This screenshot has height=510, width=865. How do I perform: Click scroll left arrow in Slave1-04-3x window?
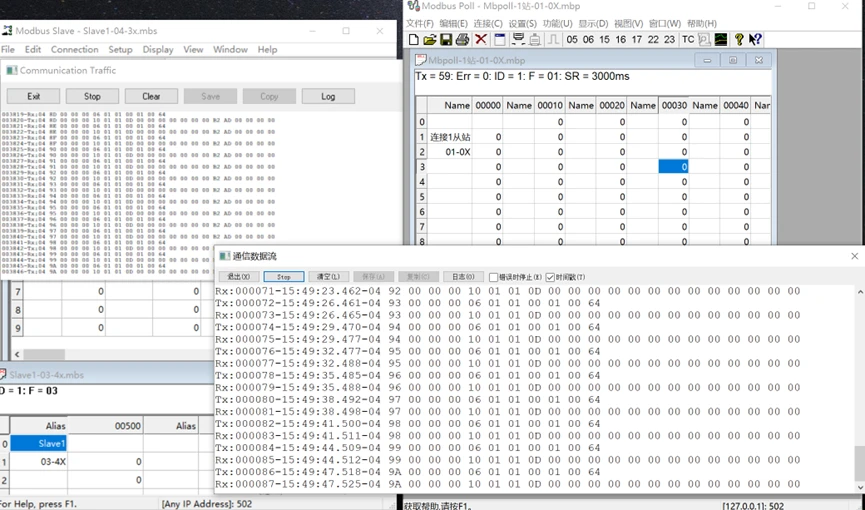[x=17, y=354]
